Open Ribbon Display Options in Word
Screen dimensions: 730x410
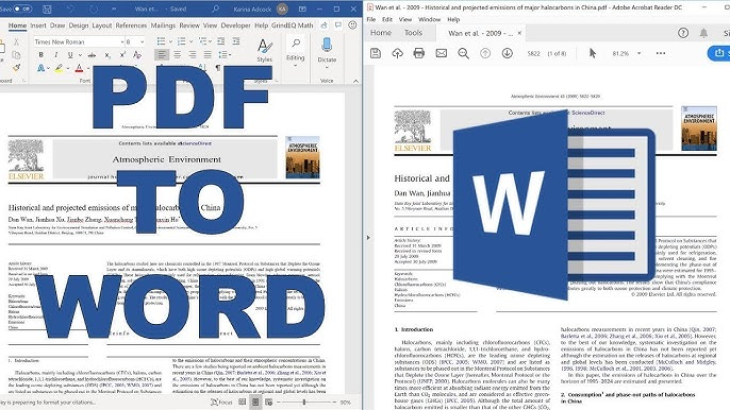303,8
